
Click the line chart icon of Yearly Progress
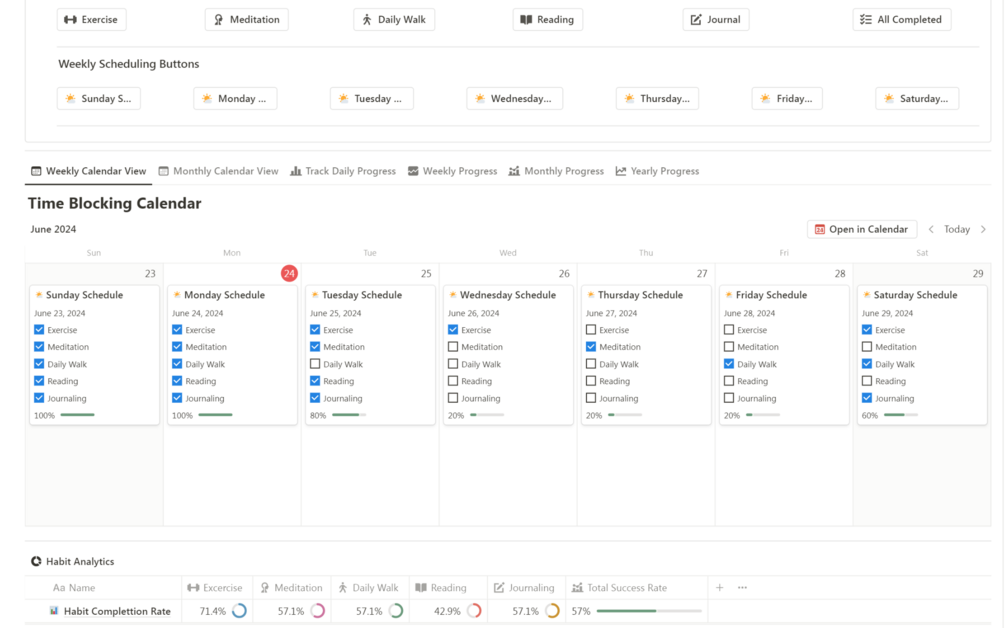point(620,171)
